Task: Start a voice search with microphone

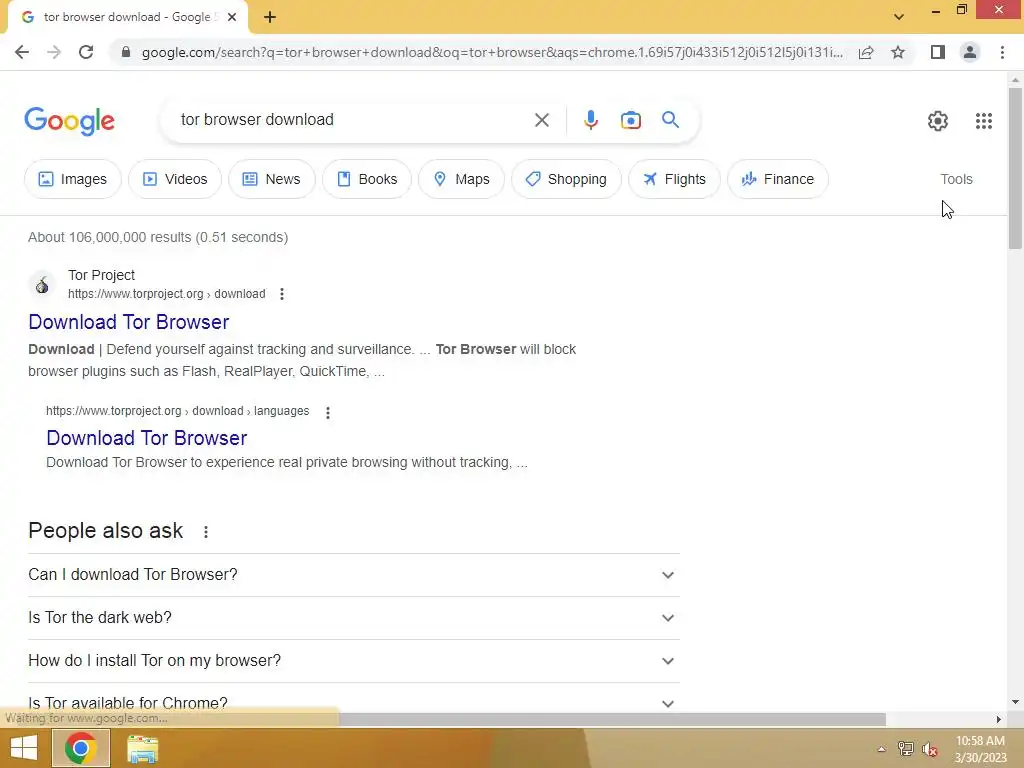Action: [590, 120]
